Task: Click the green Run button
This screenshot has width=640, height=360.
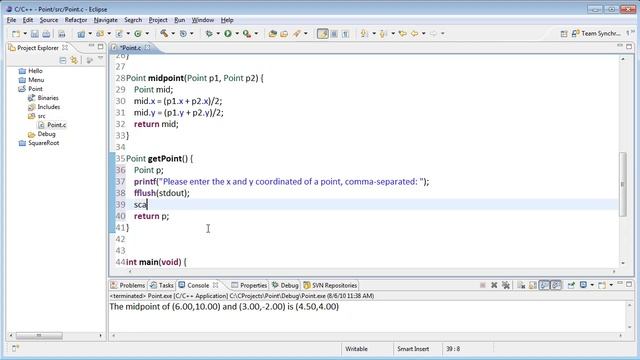Action: tap(228, 34)
